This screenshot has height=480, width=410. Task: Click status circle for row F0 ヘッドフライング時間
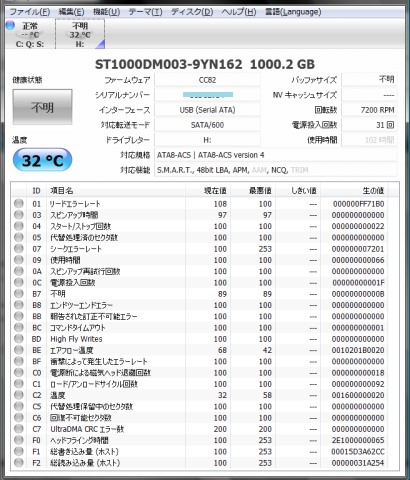[19, 440]
